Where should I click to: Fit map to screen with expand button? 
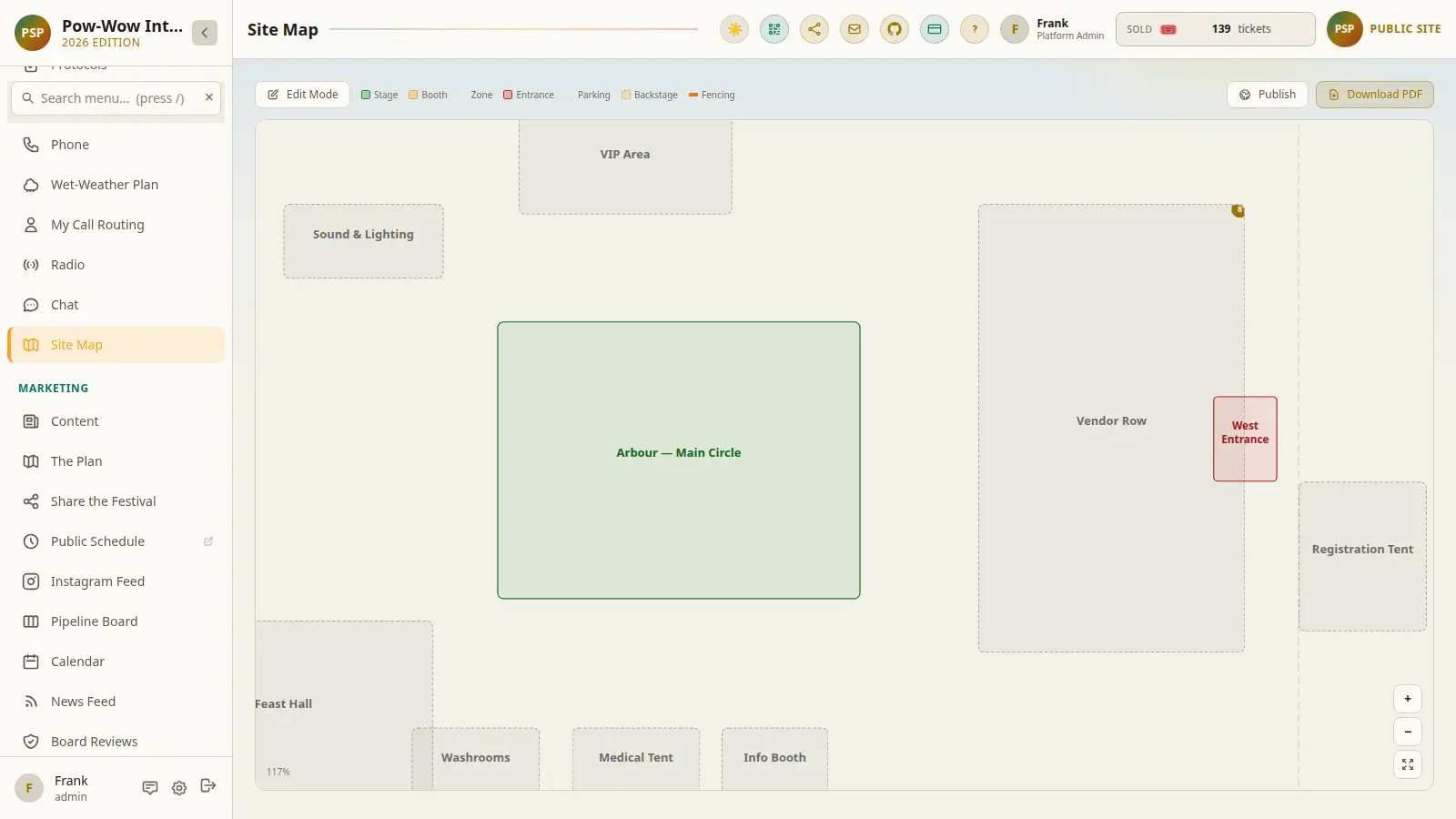[x=1408, y=764]
